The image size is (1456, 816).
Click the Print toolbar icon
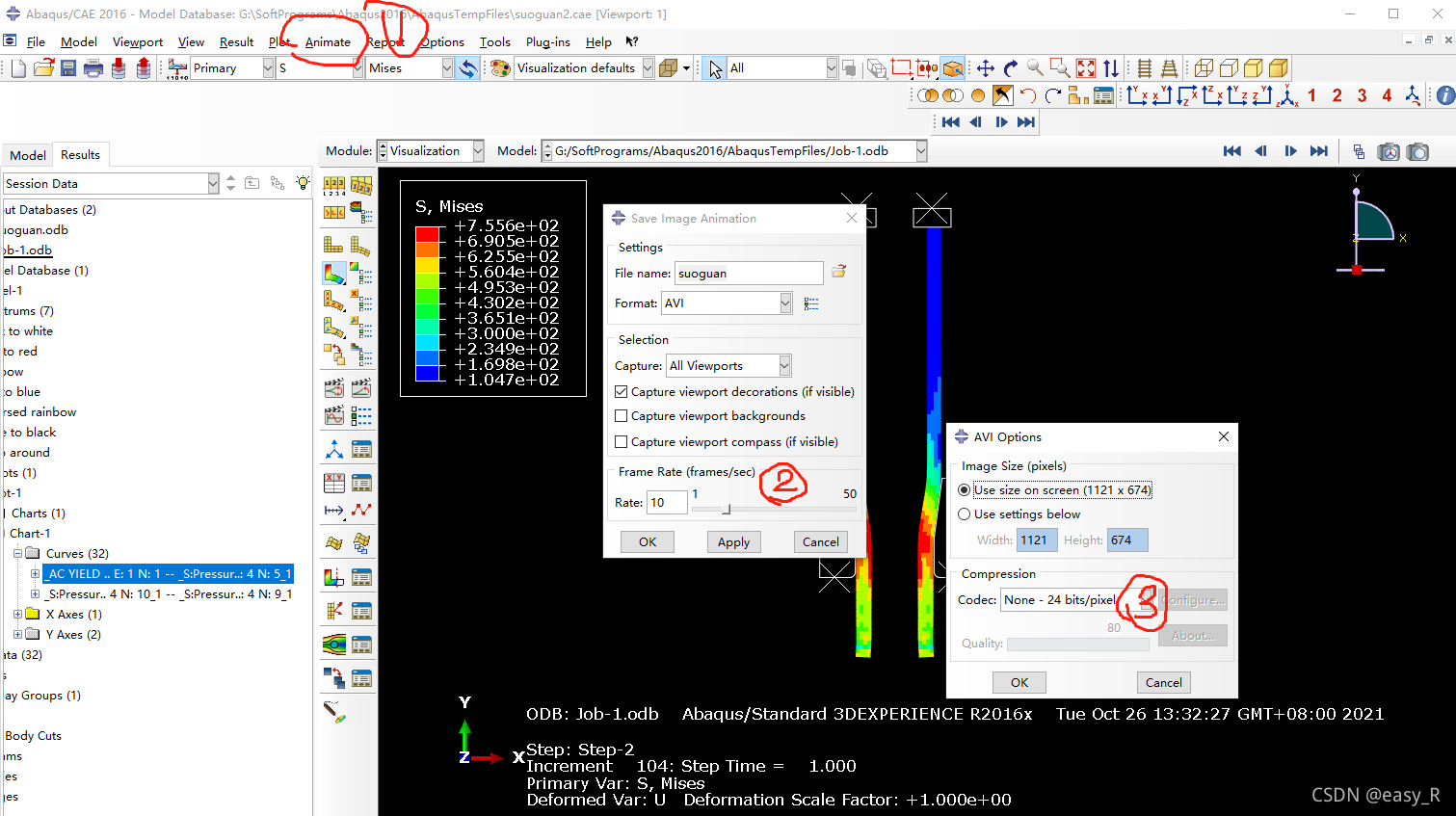pyautogui.click(x=93, y=68)
